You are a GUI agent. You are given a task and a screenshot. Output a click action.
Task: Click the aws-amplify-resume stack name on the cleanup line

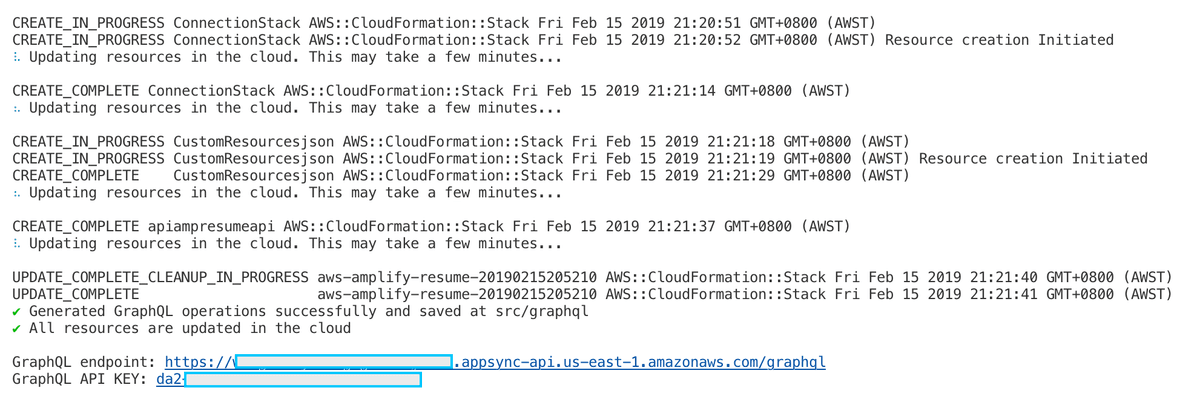(x=457, y=277)
